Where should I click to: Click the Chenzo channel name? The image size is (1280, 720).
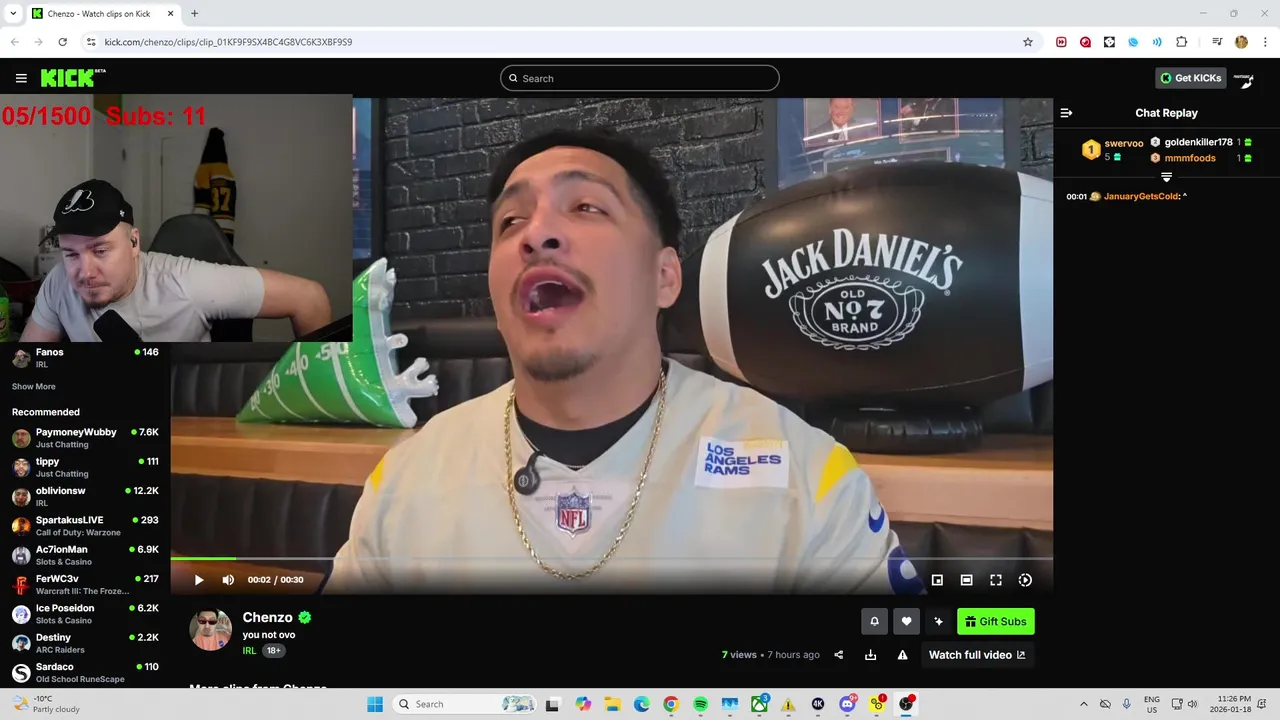pyautogui.click(x=267, y=617)
